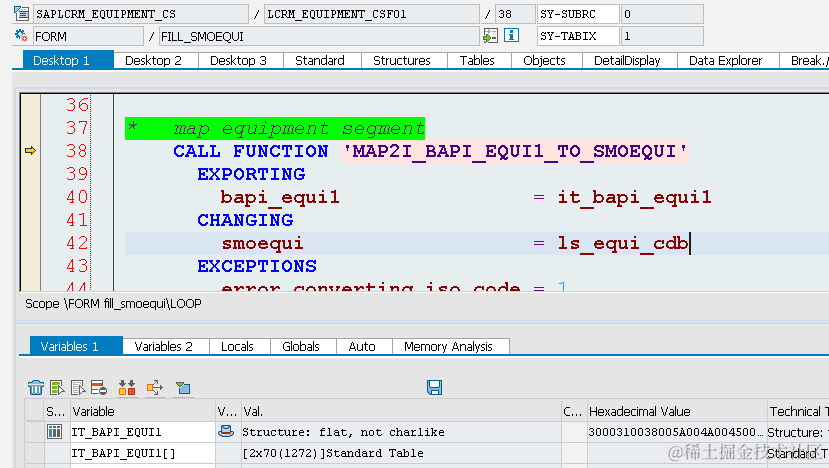Click line number 38 in the gutter
This screenshot has height=468, width=829.
77,151
